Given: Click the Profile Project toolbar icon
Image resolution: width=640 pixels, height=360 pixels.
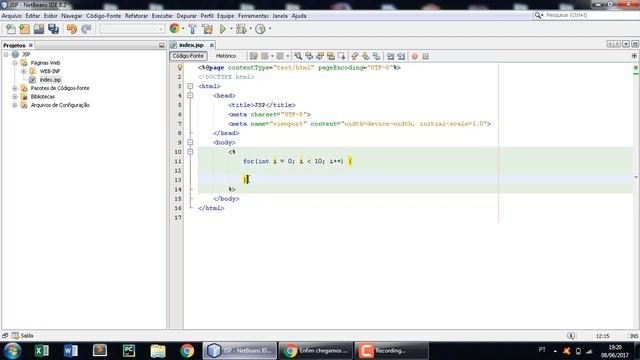Looking at the screenshot, I should pos(260,29).
